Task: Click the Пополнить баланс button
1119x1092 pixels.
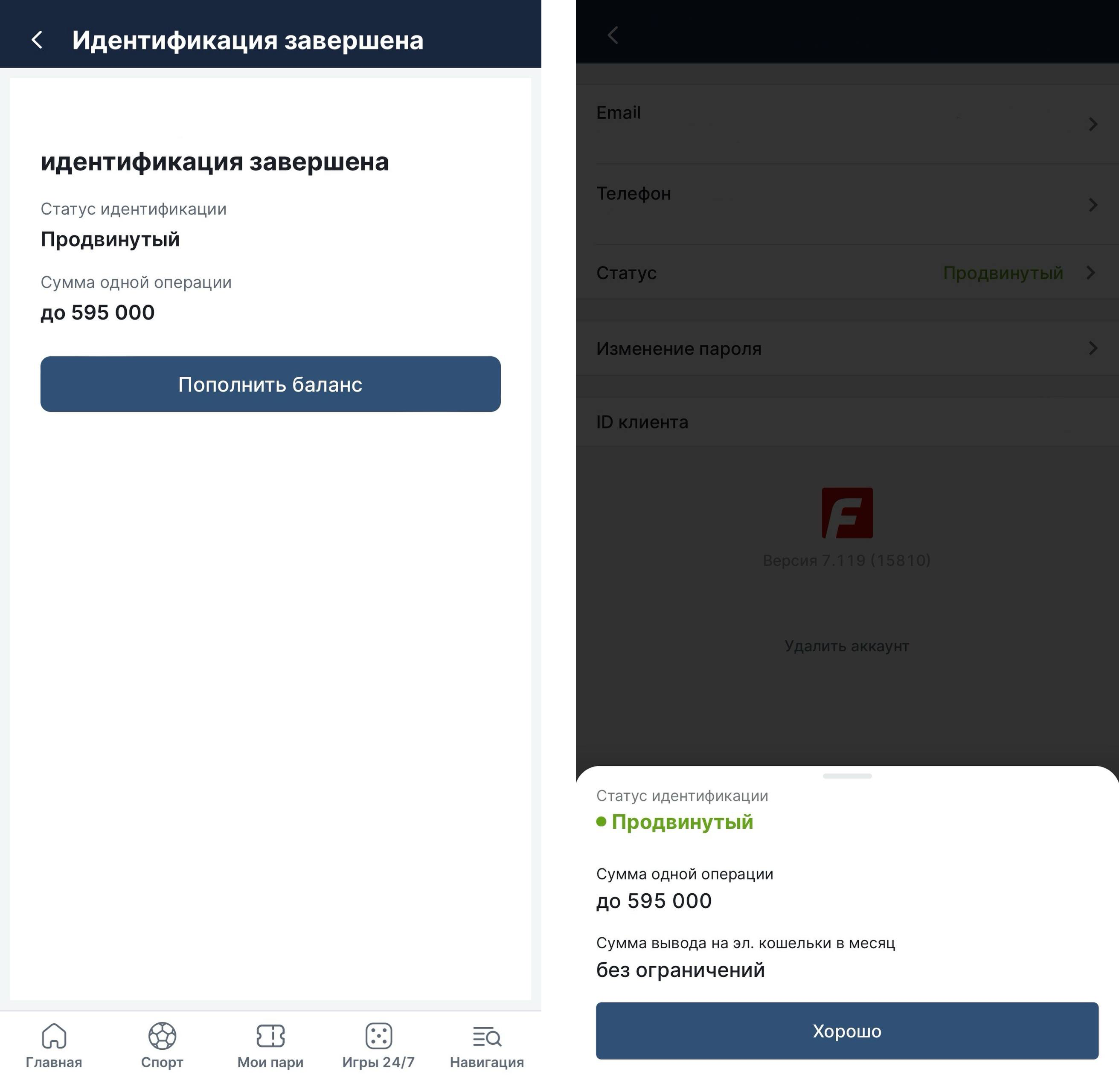Action: pyautogui.click(x=270, y=383)
